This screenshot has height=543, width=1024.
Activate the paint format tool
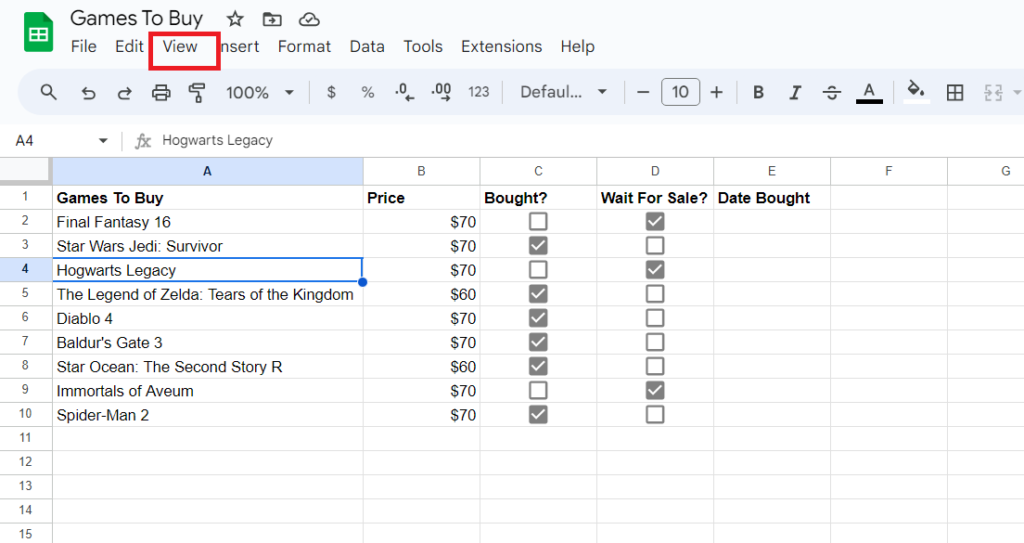coord(197,93)
